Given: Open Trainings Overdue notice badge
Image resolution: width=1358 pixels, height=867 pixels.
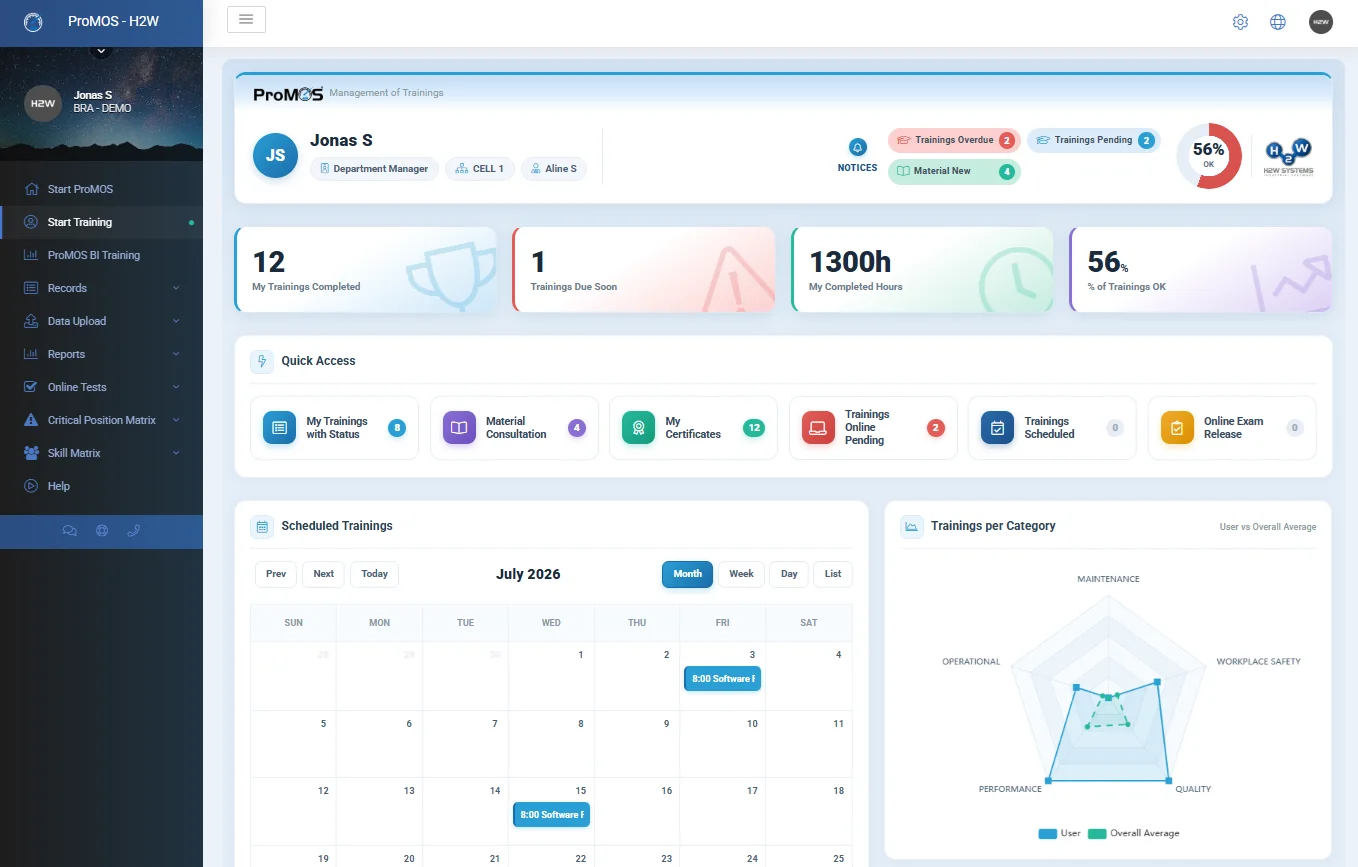Looking at the screenshot, I should click(x=954, y=140).
